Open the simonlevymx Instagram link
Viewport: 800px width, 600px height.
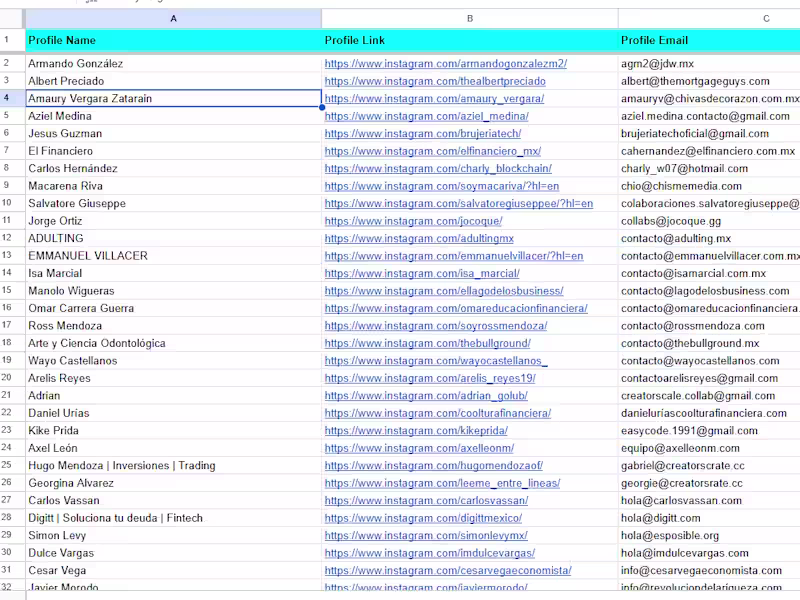point(426,536)
